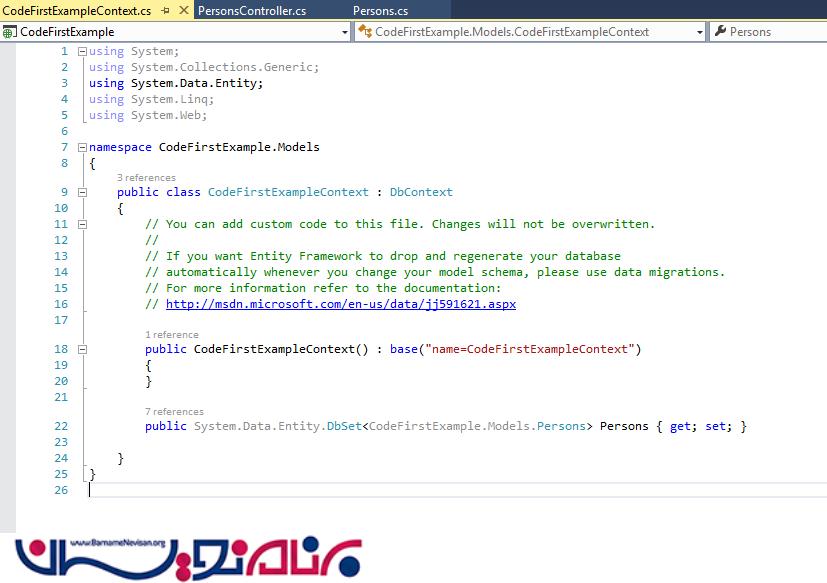Collapse the using directives block
The height and width of the screenshot is (583, 827).
click(83, 51)
